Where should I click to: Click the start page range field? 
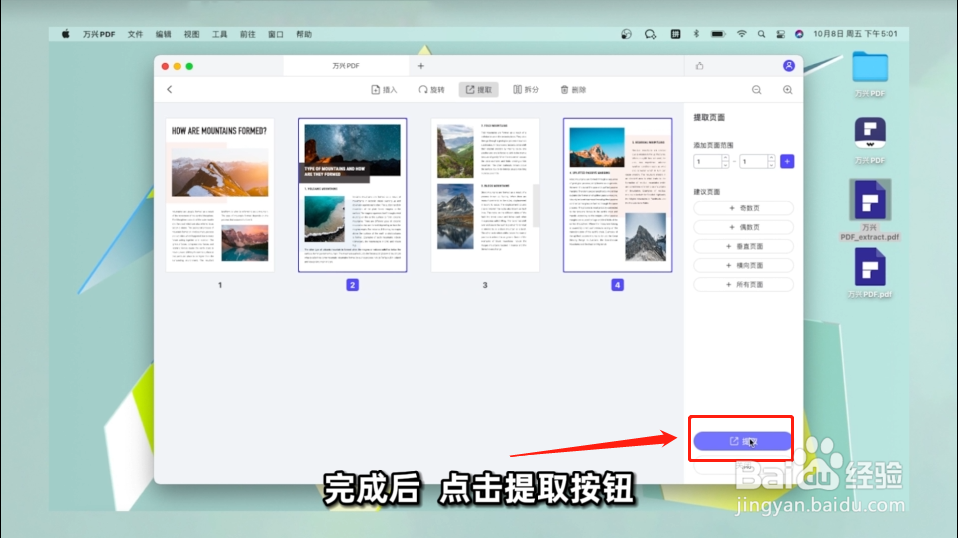(x=708, y=162)
